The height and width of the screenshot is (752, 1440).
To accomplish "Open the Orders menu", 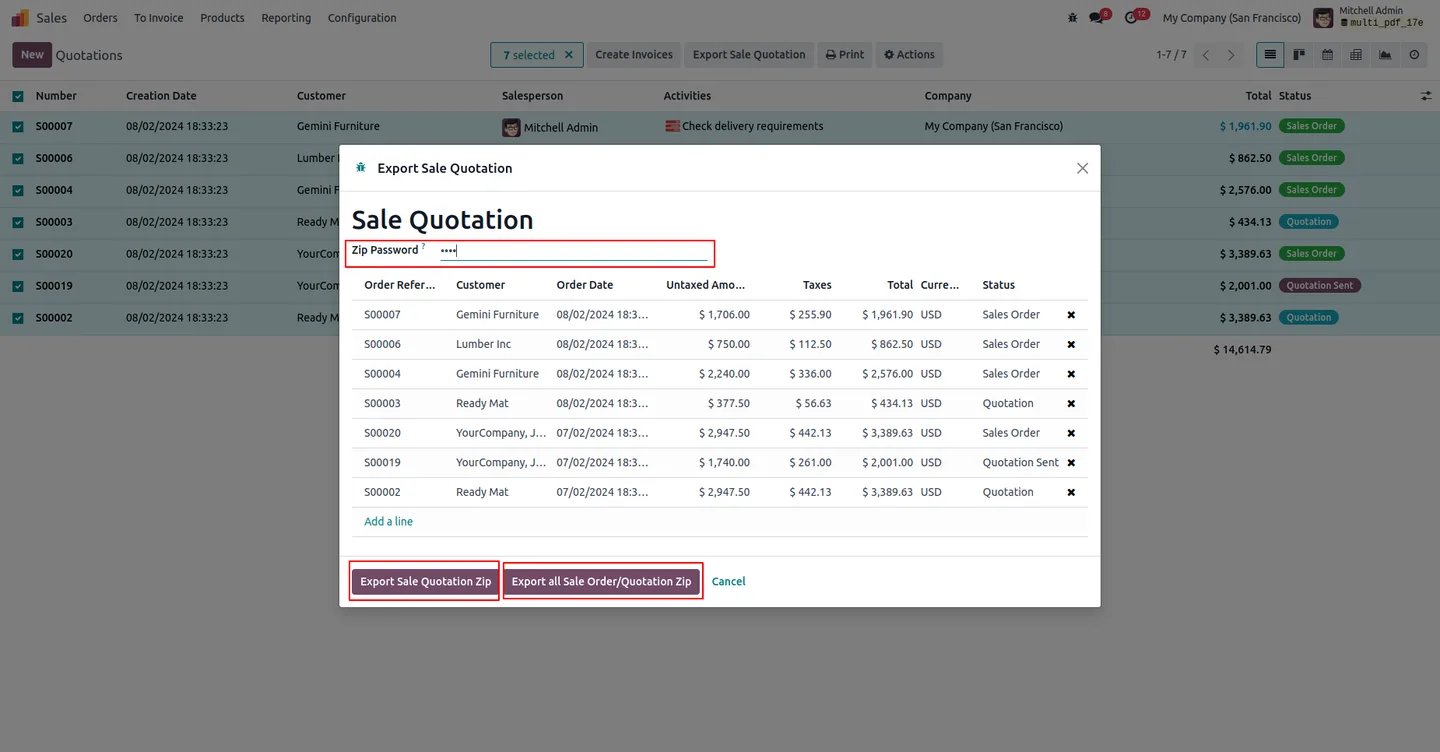I will (100, 18).
